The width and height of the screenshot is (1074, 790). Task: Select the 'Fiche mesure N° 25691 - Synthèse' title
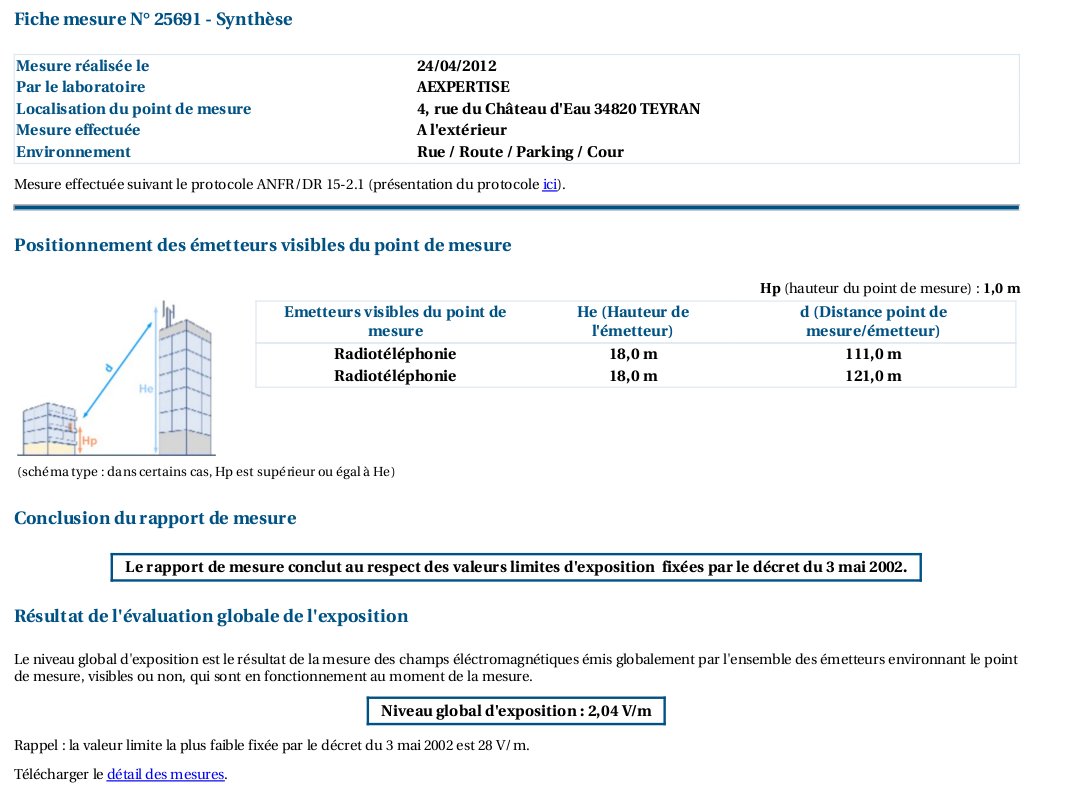(153, 19)
